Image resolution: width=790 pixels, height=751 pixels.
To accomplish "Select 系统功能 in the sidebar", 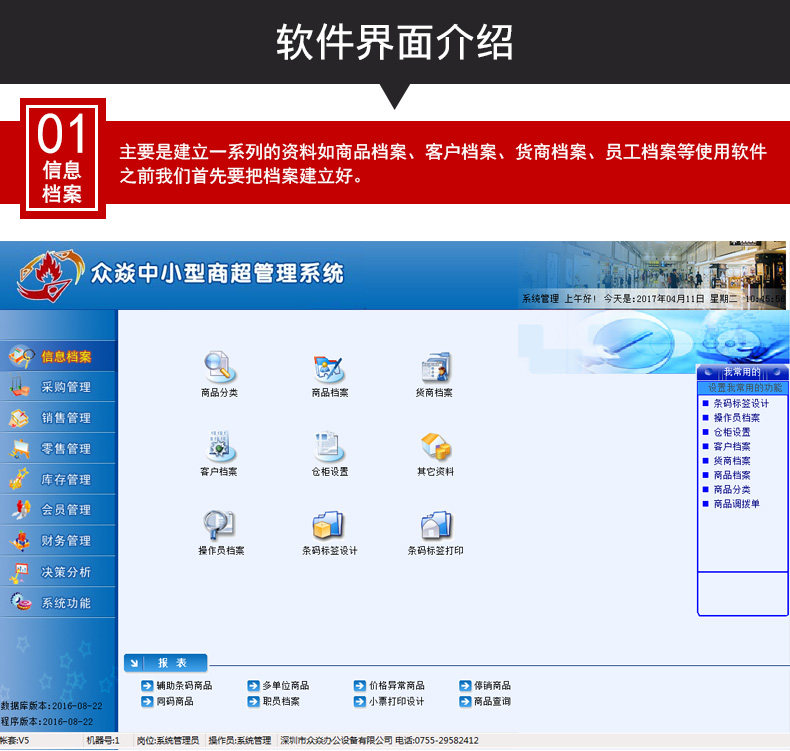I will pyautogui.click(x=58, y=602).
